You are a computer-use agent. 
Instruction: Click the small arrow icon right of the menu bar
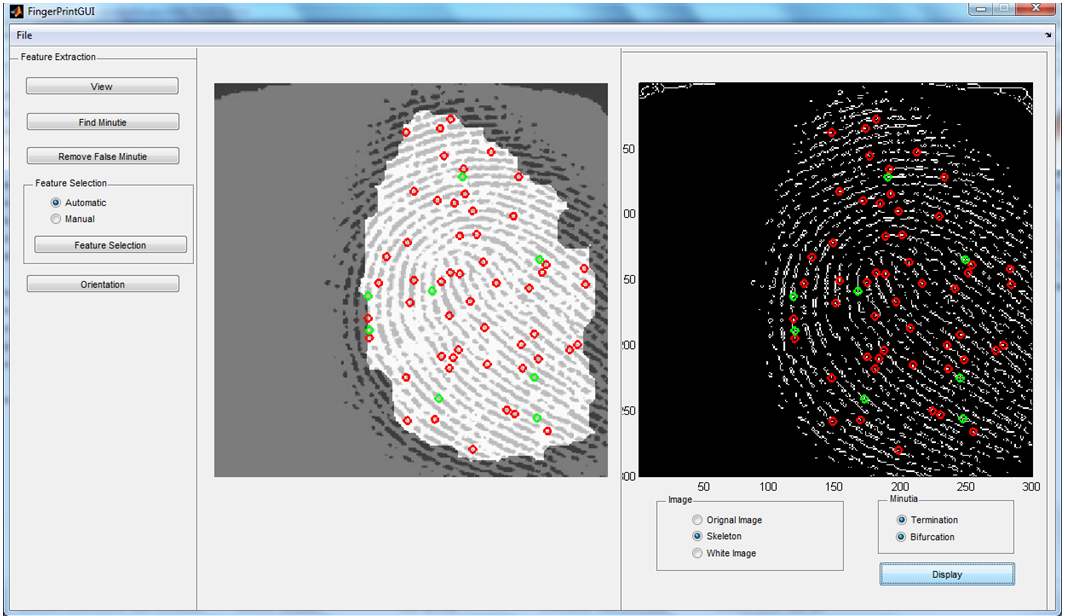[1048, 35]
